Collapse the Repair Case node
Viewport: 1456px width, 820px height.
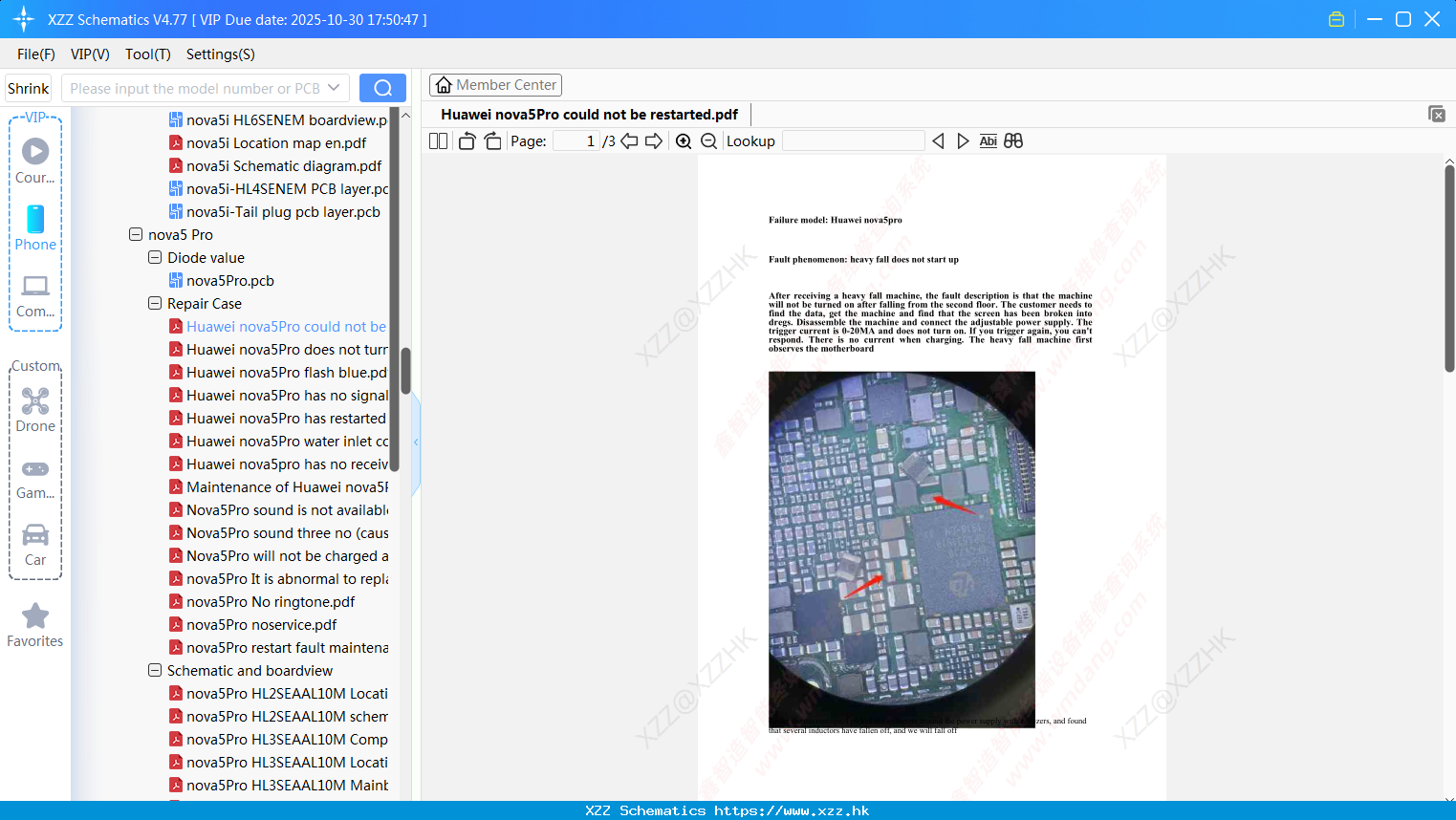[155, 303]
